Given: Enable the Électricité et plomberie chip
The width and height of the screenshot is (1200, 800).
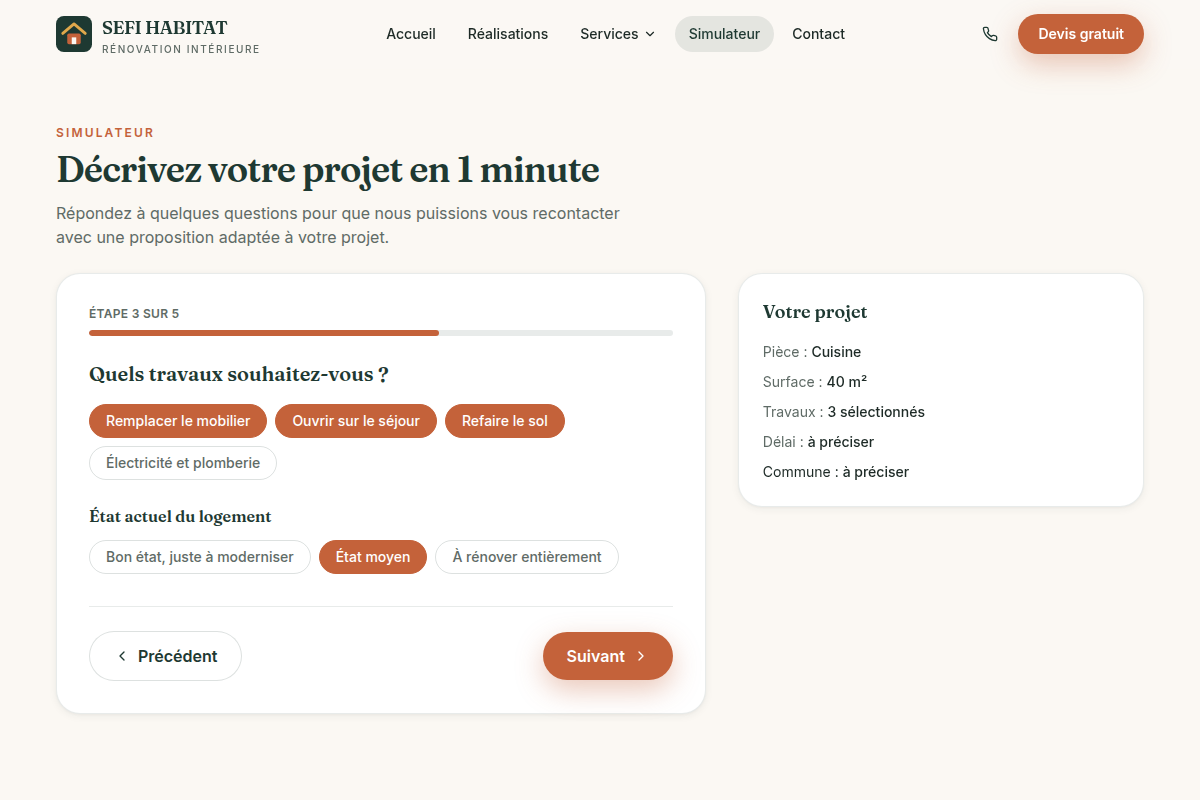Looking at the screenshot, I should 183,463.
